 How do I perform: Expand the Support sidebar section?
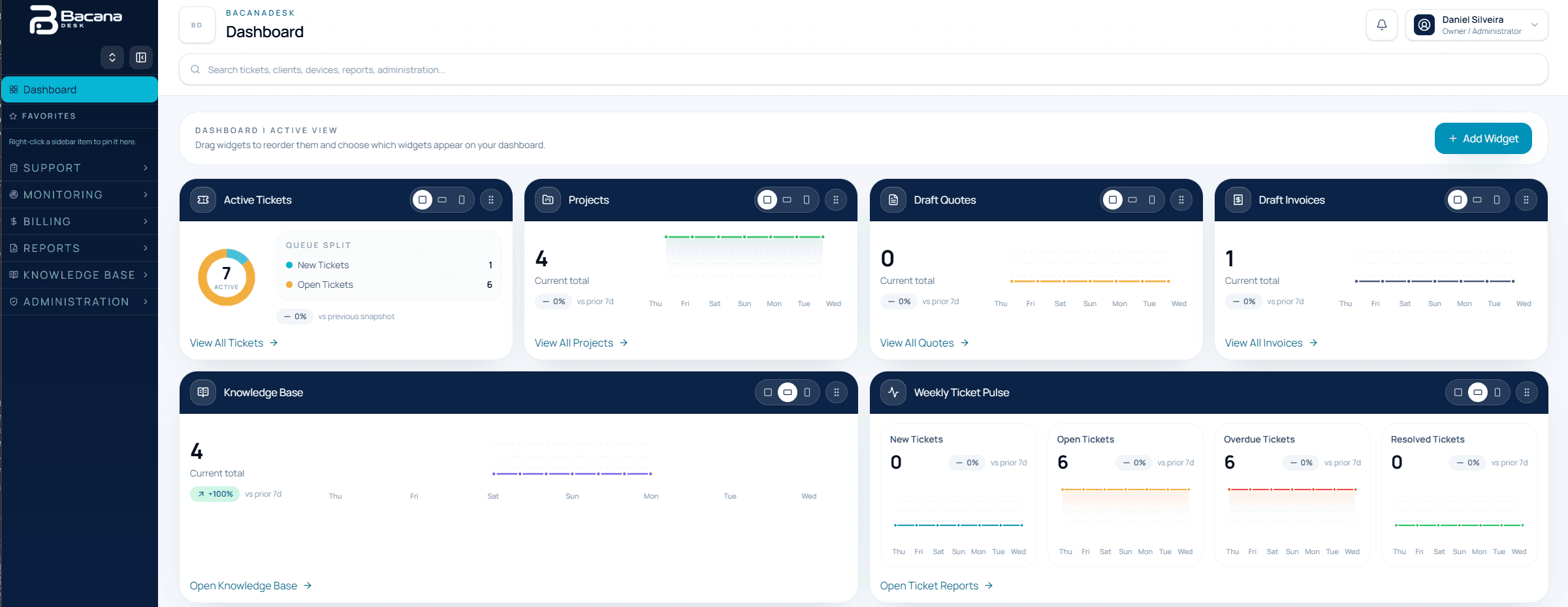coord(79,168)
